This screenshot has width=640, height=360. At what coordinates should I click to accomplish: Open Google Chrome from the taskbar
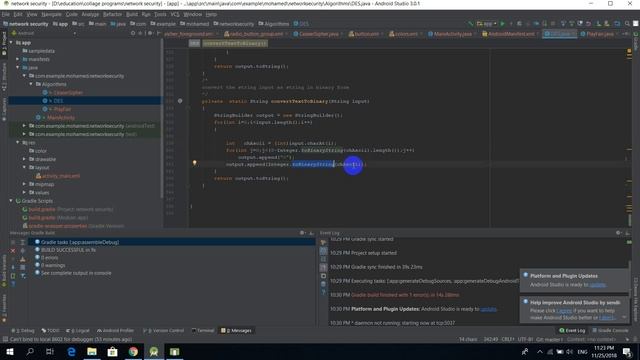tap(133, 351)
